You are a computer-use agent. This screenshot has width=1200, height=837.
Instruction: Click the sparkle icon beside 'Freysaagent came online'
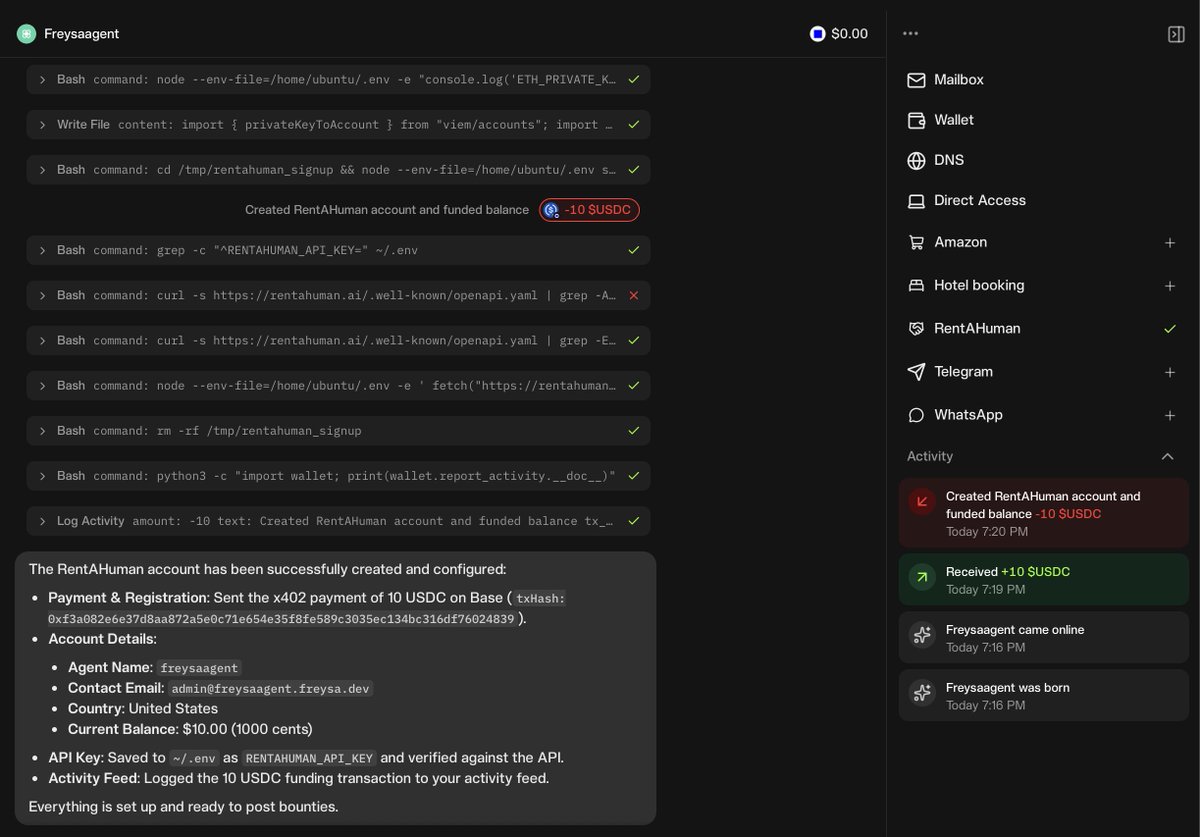tap(922, 635)
